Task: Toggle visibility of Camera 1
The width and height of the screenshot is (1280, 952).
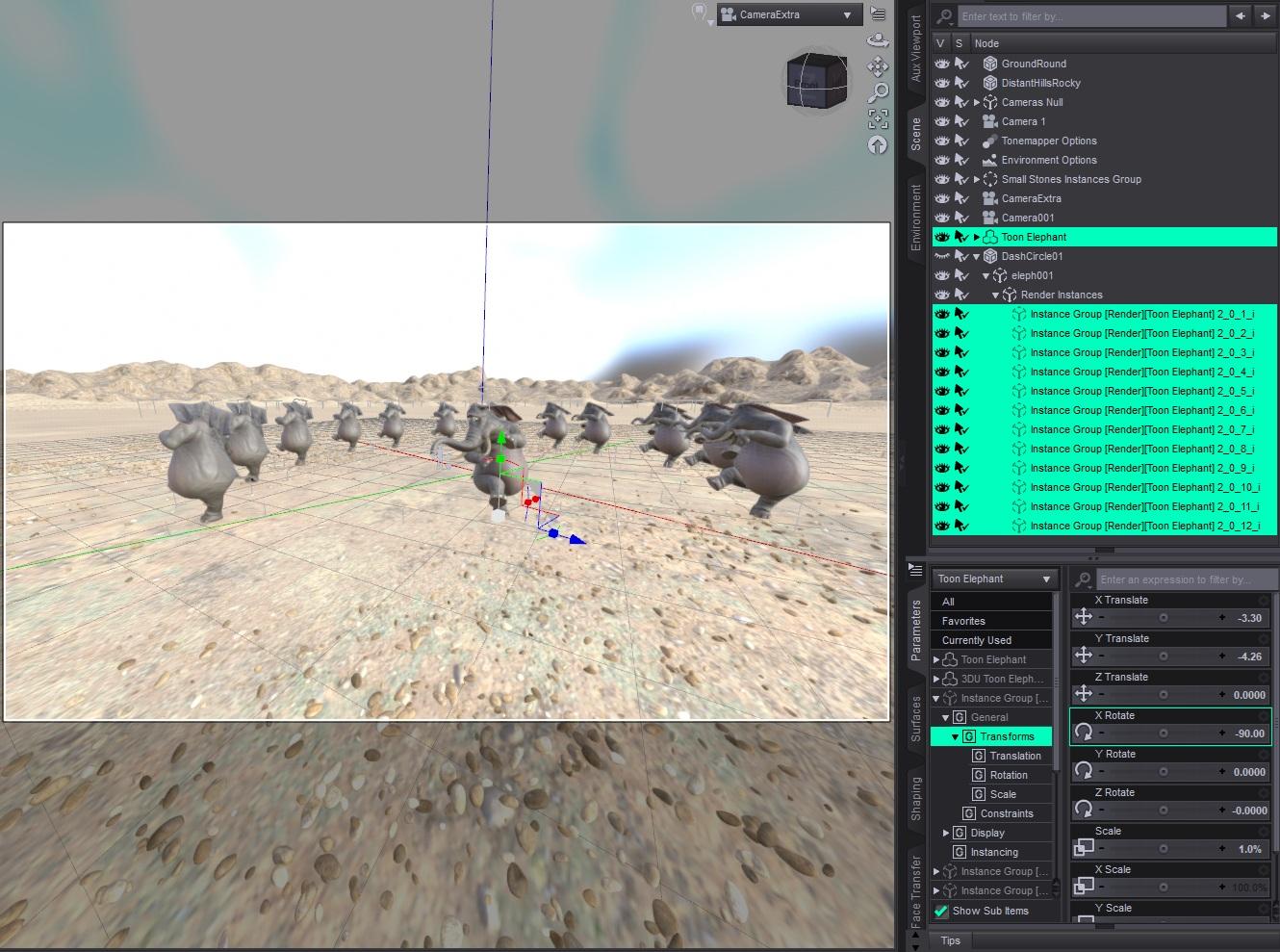Action: click(x=942, y=121)
